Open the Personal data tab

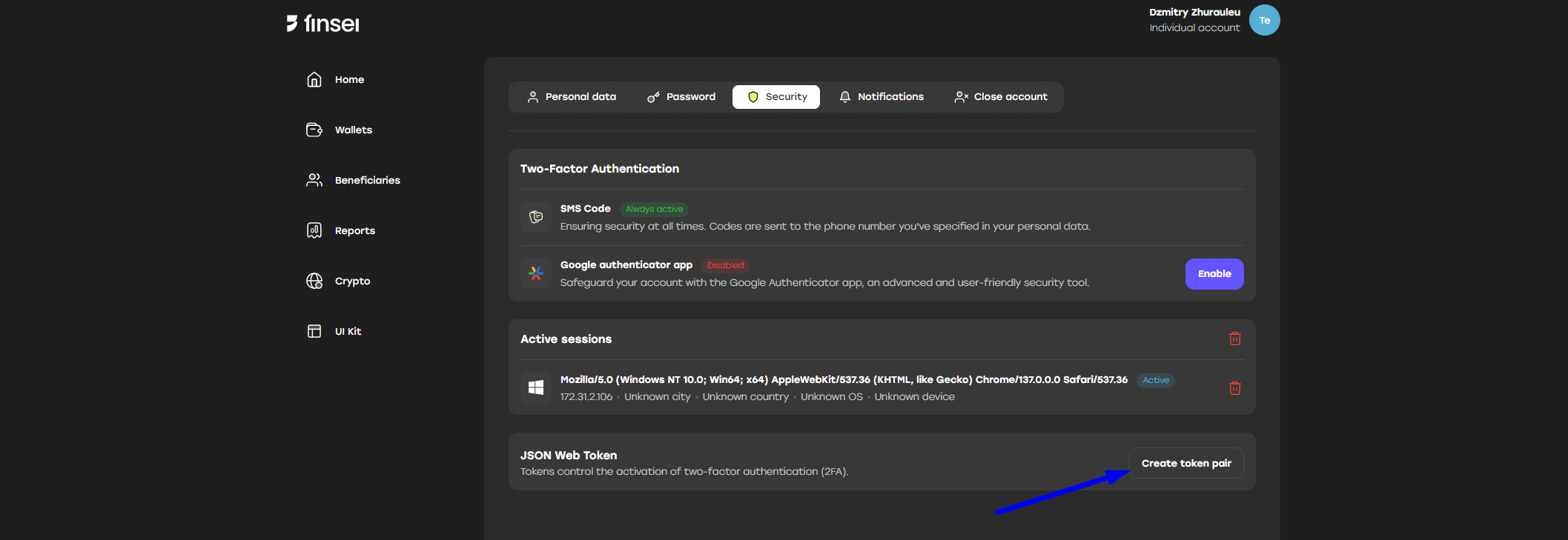(572, 97)
